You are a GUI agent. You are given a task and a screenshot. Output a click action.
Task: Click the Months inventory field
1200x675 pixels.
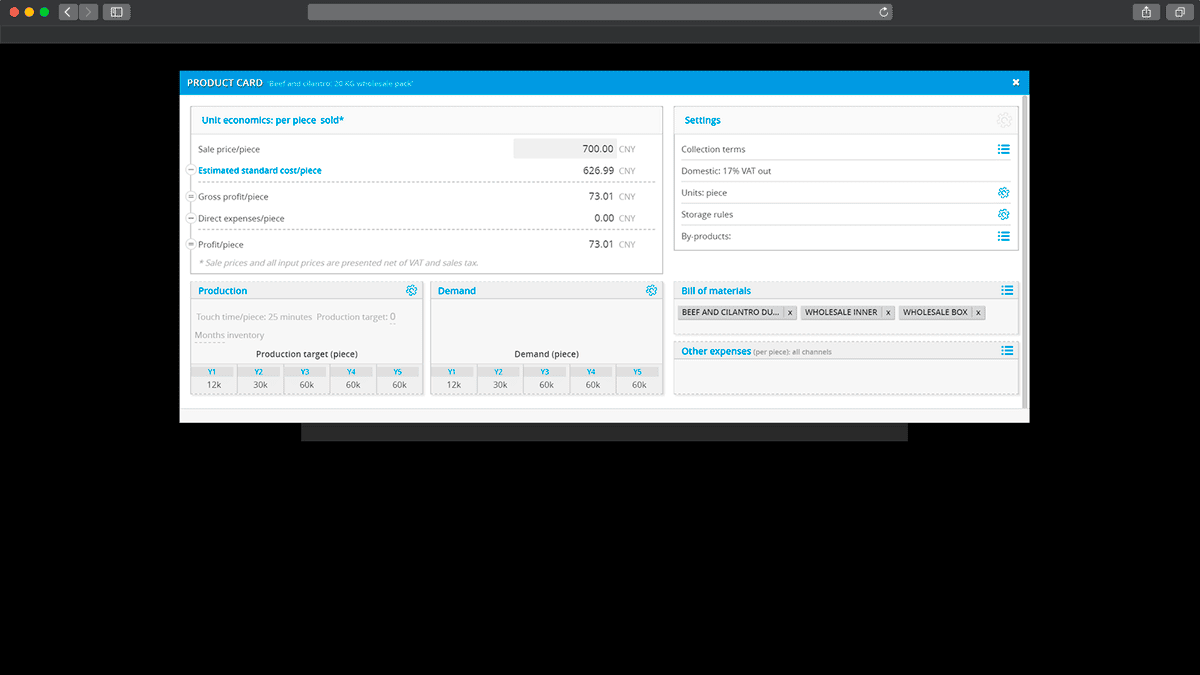[229, 336]
